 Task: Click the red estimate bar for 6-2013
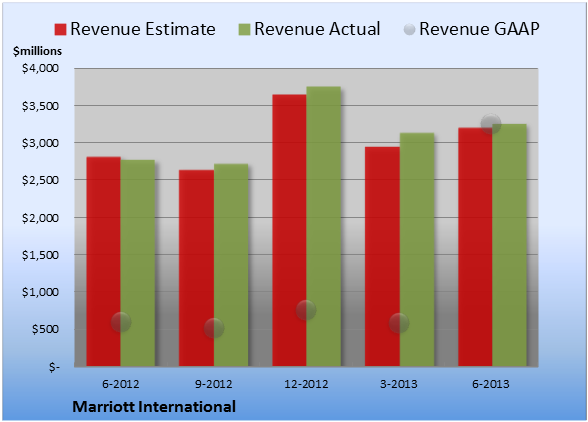pos(475,247)
